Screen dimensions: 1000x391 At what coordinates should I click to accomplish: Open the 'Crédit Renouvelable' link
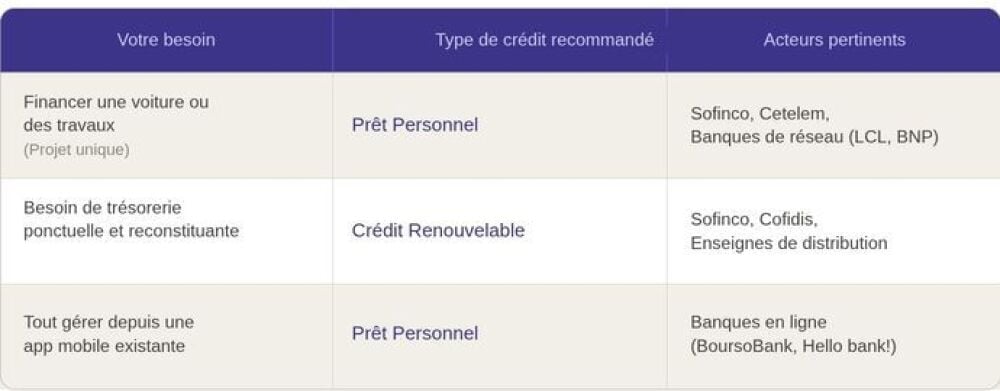[438, 230]
